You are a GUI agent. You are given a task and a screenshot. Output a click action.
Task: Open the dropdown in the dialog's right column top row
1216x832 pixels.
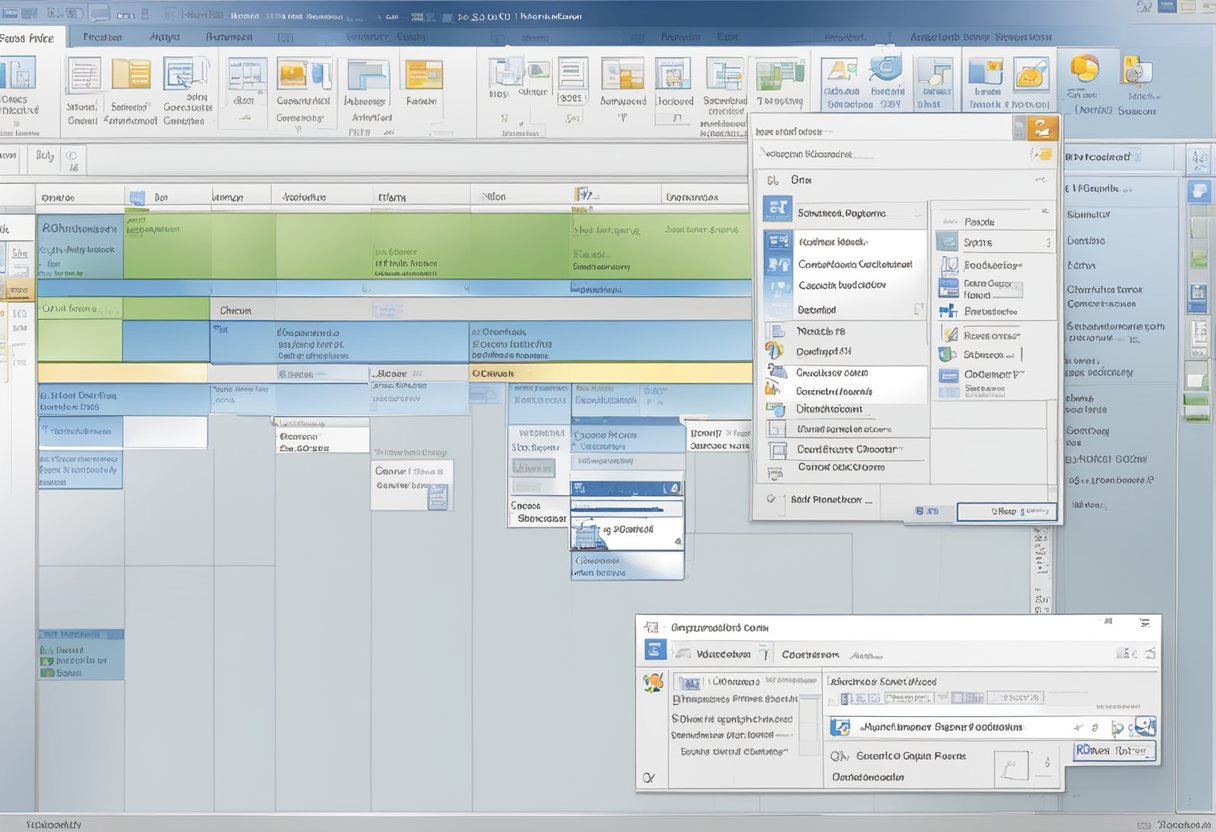(x=1044, y=211)
